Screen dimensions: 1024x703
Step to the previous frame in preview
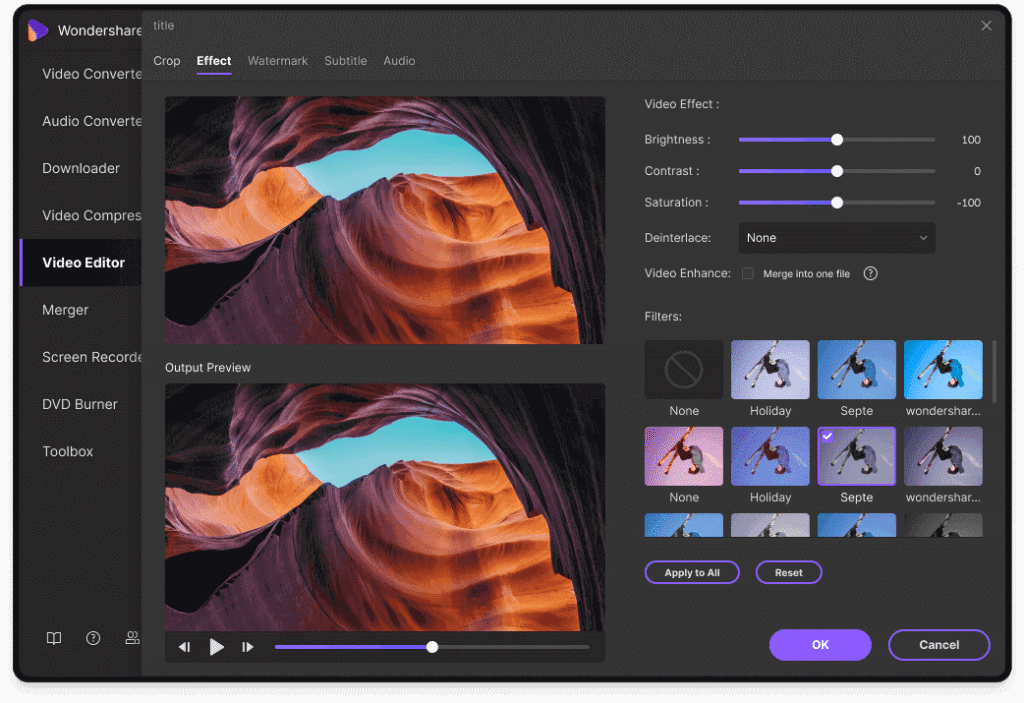pyautogui.click(x=184, y=647)
